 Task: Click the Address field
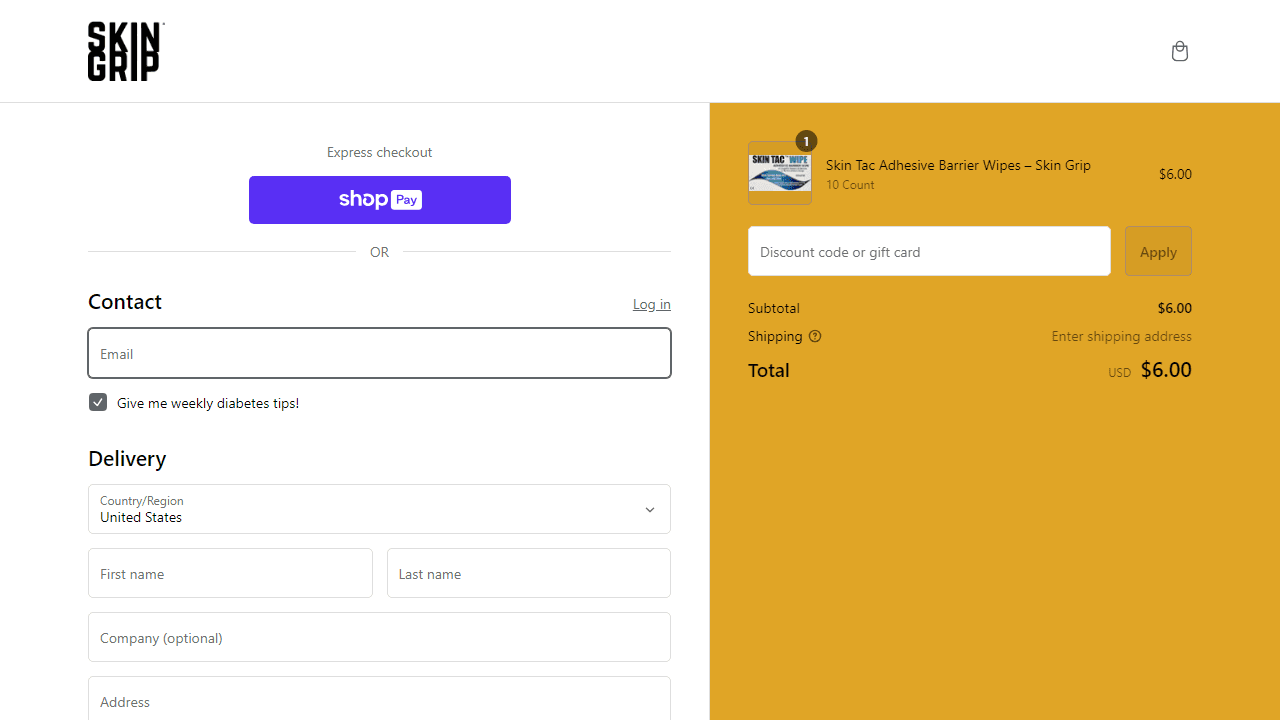click(379, 699)
